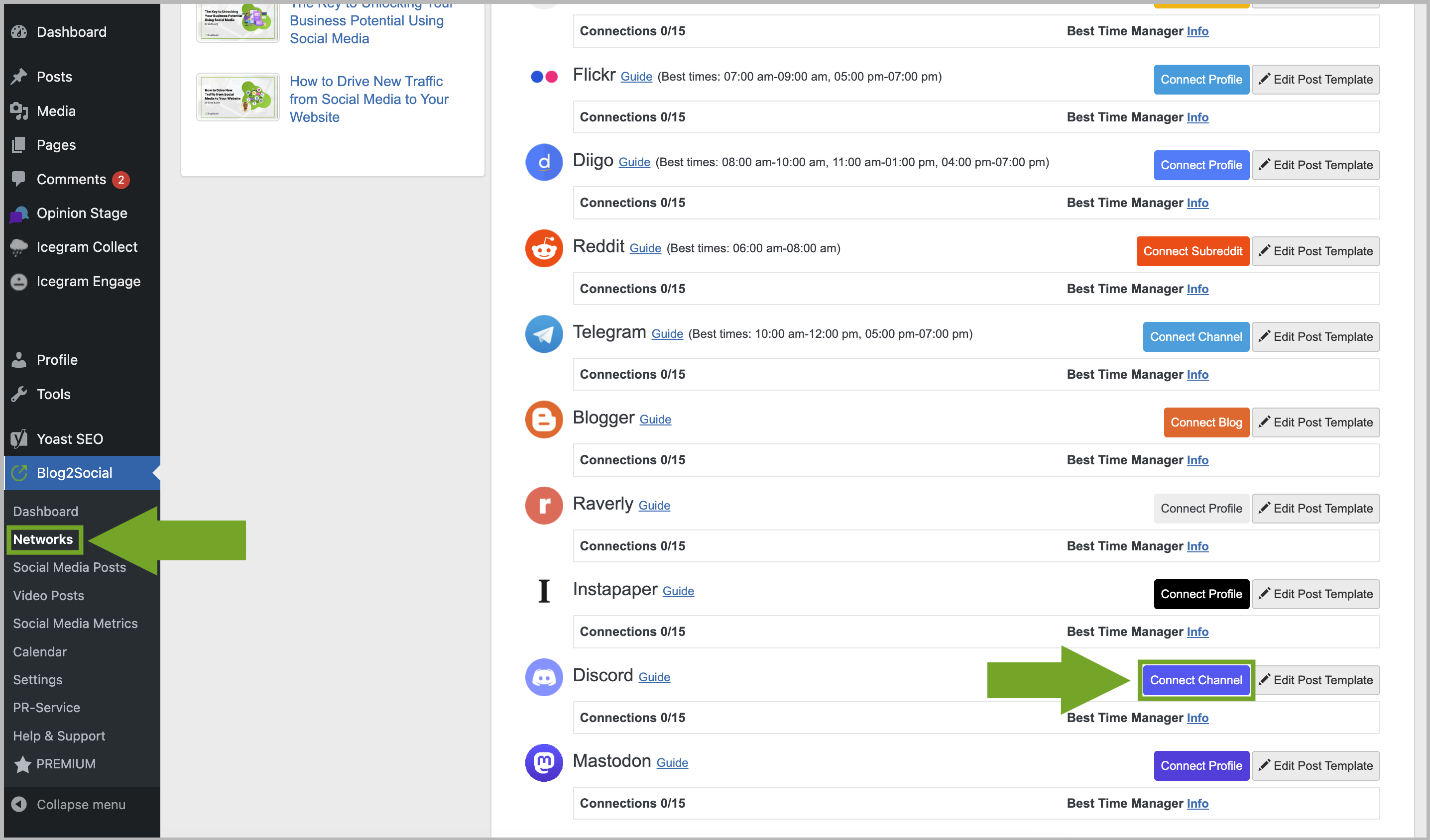The height and width of the screenshot is (840, 1430).
Task: Open Video Posts submenu item
Action: [x=48, y=596]
